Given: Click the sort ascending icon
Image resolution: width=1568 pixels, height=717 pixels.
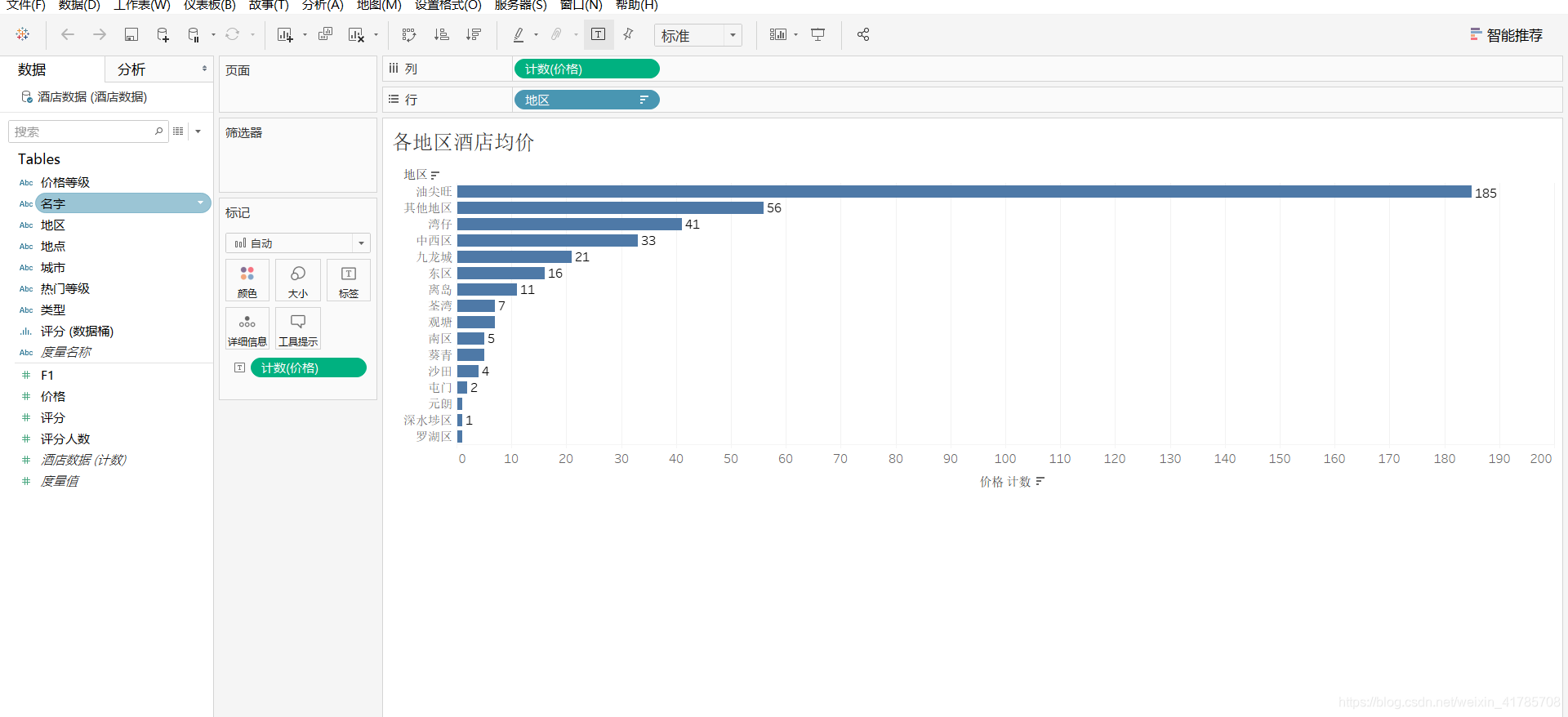Looking at the screenshot, I should [x=442, y=34].
